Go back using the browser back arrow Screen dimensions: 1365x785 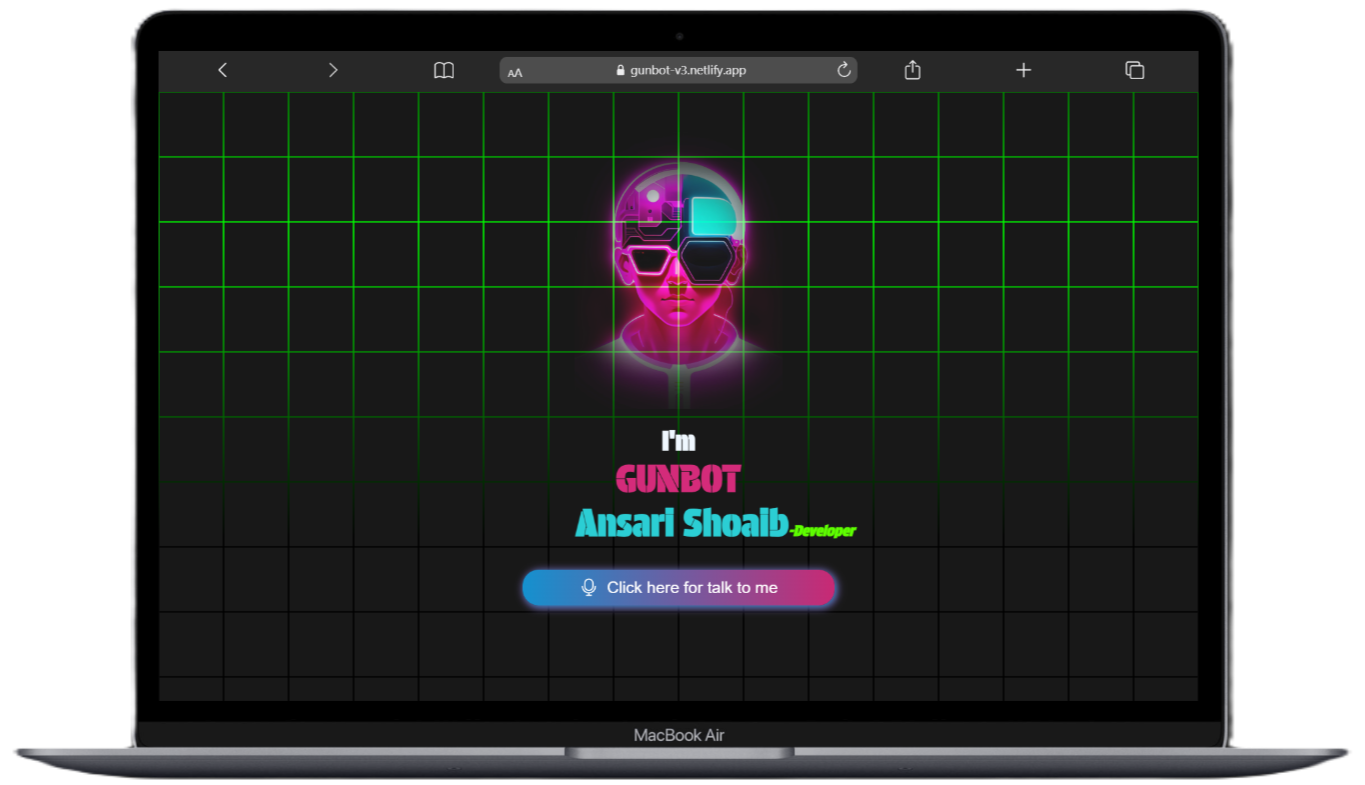point(222,70)
